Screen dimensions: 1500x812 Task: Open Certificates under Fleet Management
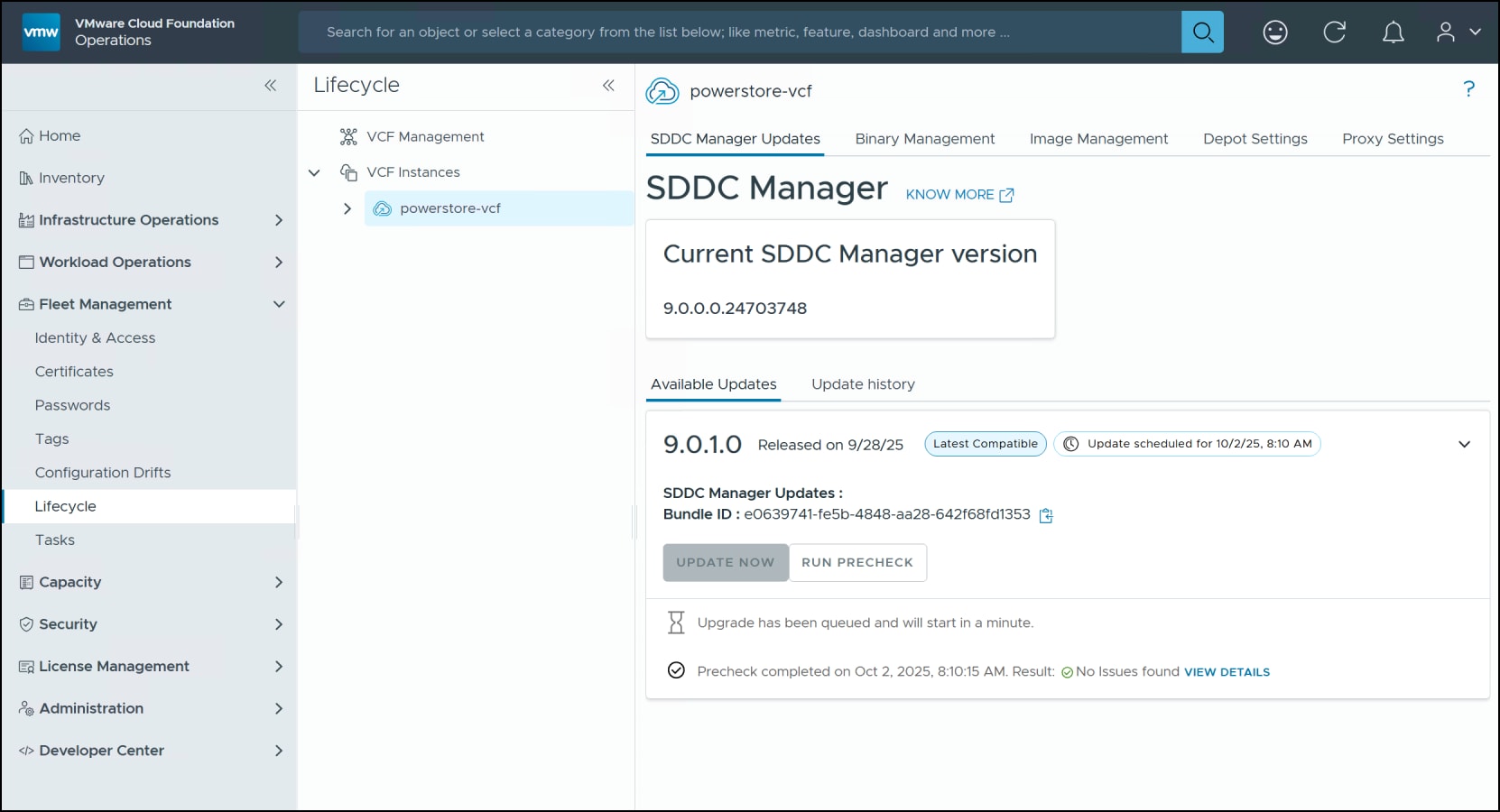point(74,372)
